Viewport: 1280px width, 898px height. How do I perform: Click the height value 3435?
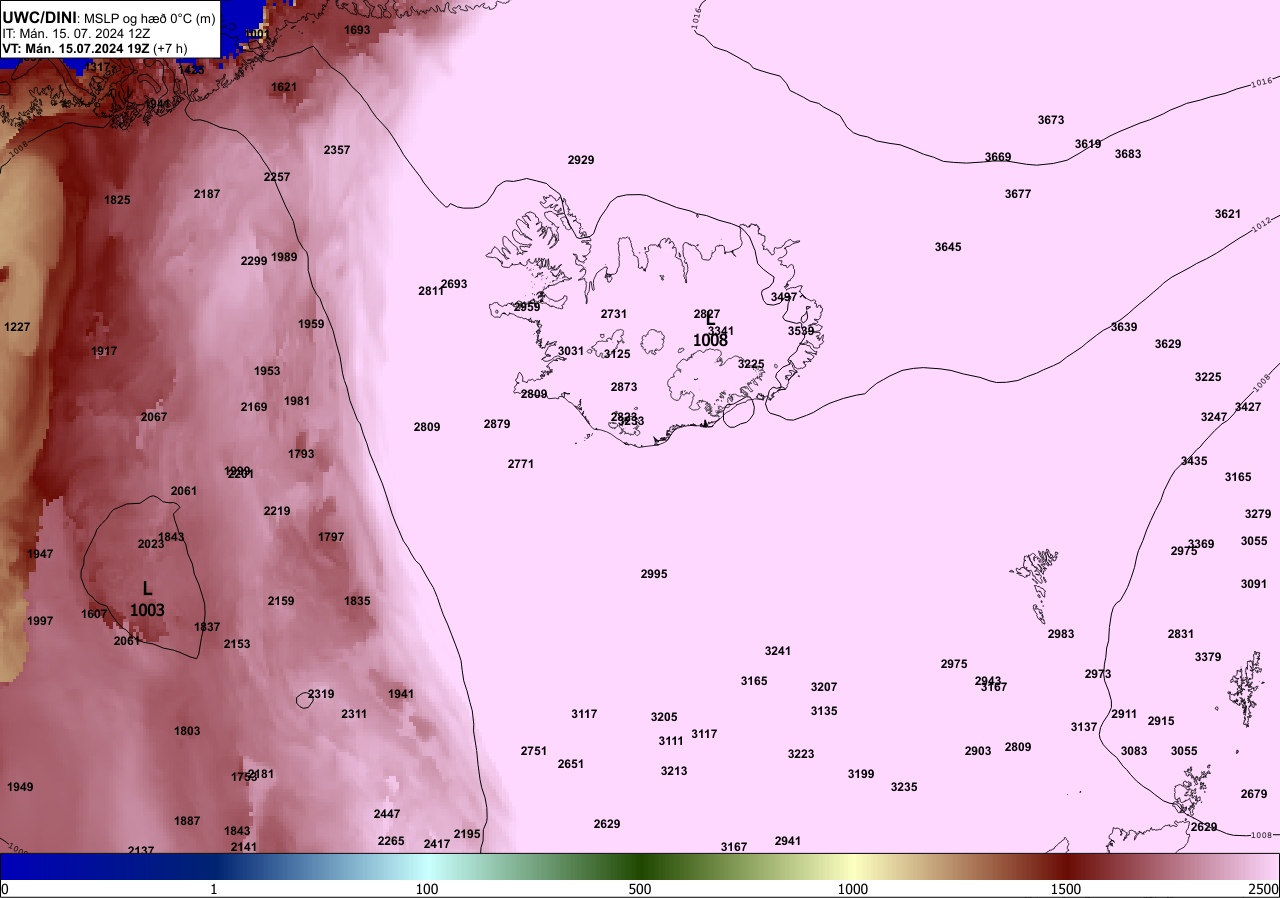pos(1194,461)
